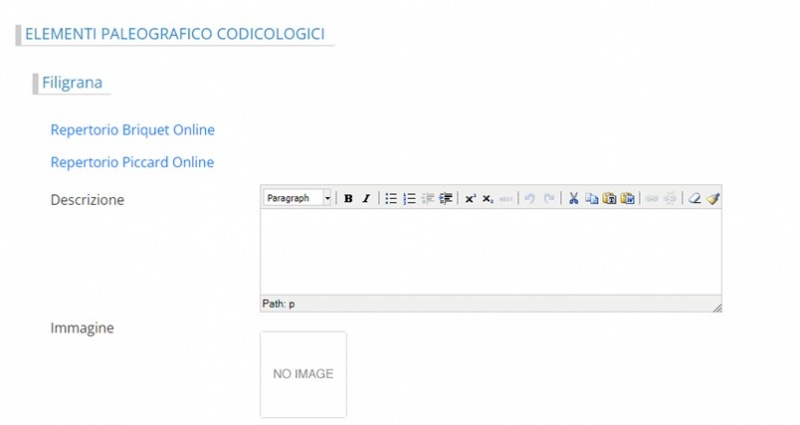Insert a numbered list
Viewport: 800px width, 425px height.
tap(409, 199)
